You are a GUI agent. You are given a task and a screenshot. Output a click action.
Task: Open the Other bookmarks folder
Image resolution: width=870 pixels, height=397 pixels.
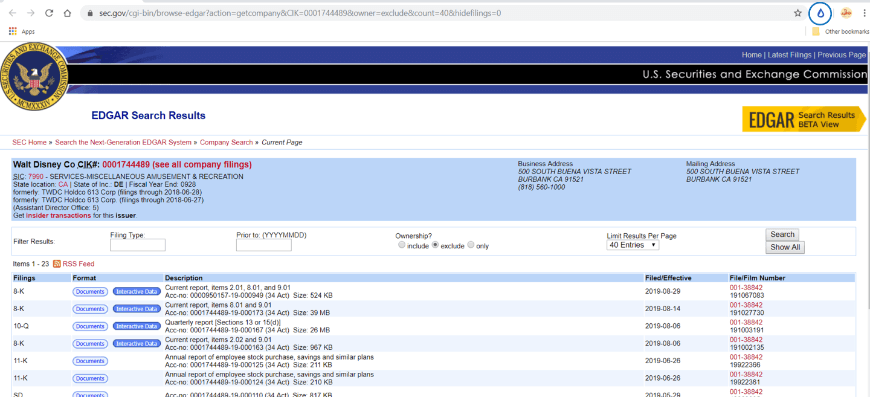(840, 32)
